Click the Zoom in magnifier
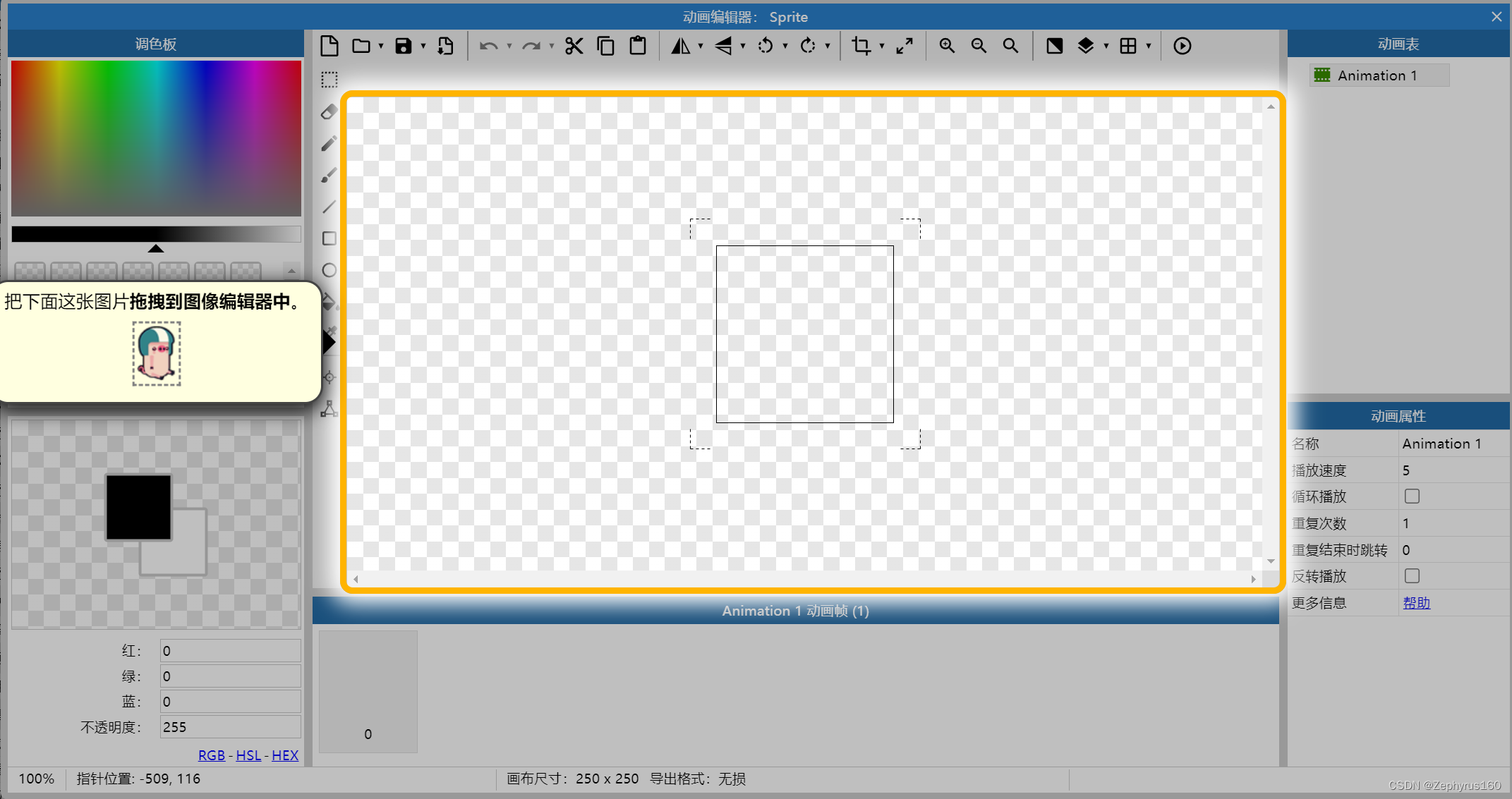The width and height of the screenshot is (1512, 799). pyautogui.click(x=946, y=46)
